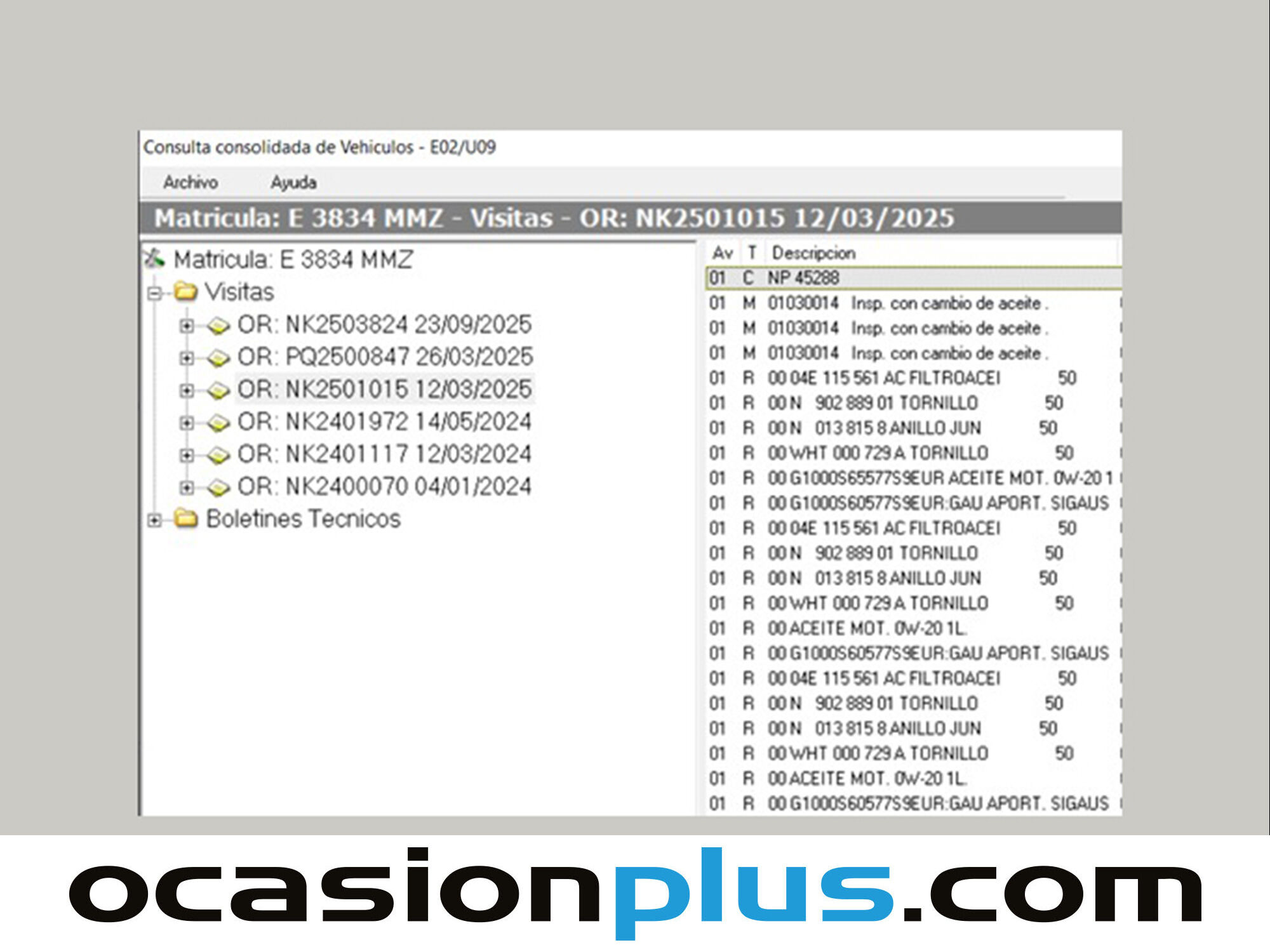Expand order NK2401117 12/03/2024
1270x952 pixels.
[x=186, y=455]
